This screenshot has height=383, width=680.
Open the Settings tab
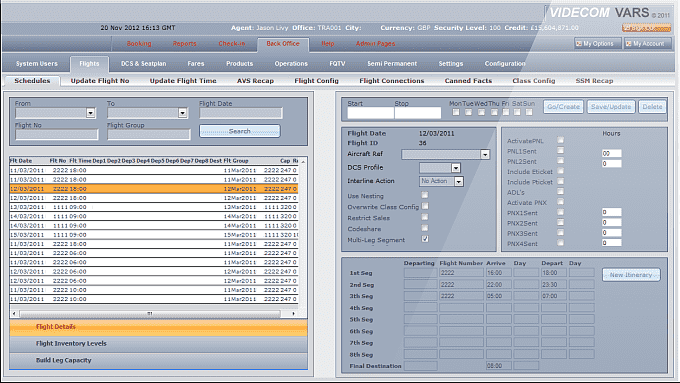[x=451, y=64]
